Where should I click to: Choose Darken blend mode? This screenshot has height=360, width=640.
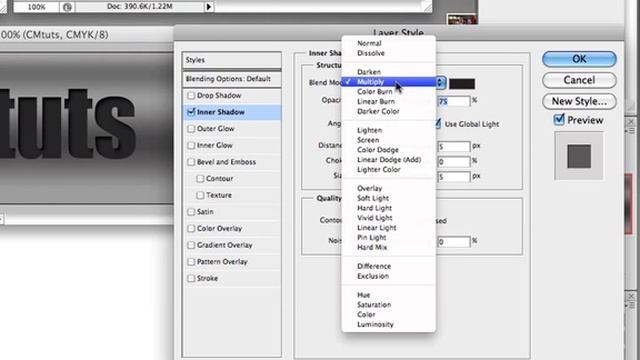coord(389,72)
